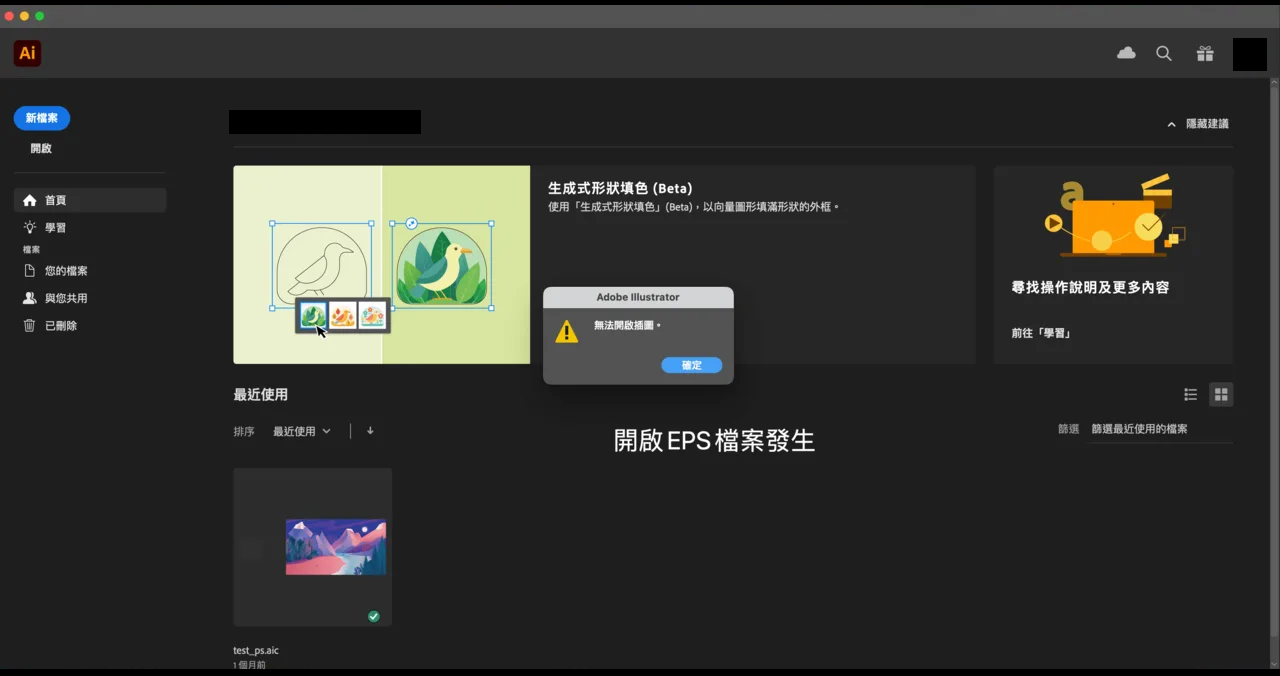This screenshot has width=1280, height=676.
Task: Click the home icon beside 首頁
Action: point(30,200)
